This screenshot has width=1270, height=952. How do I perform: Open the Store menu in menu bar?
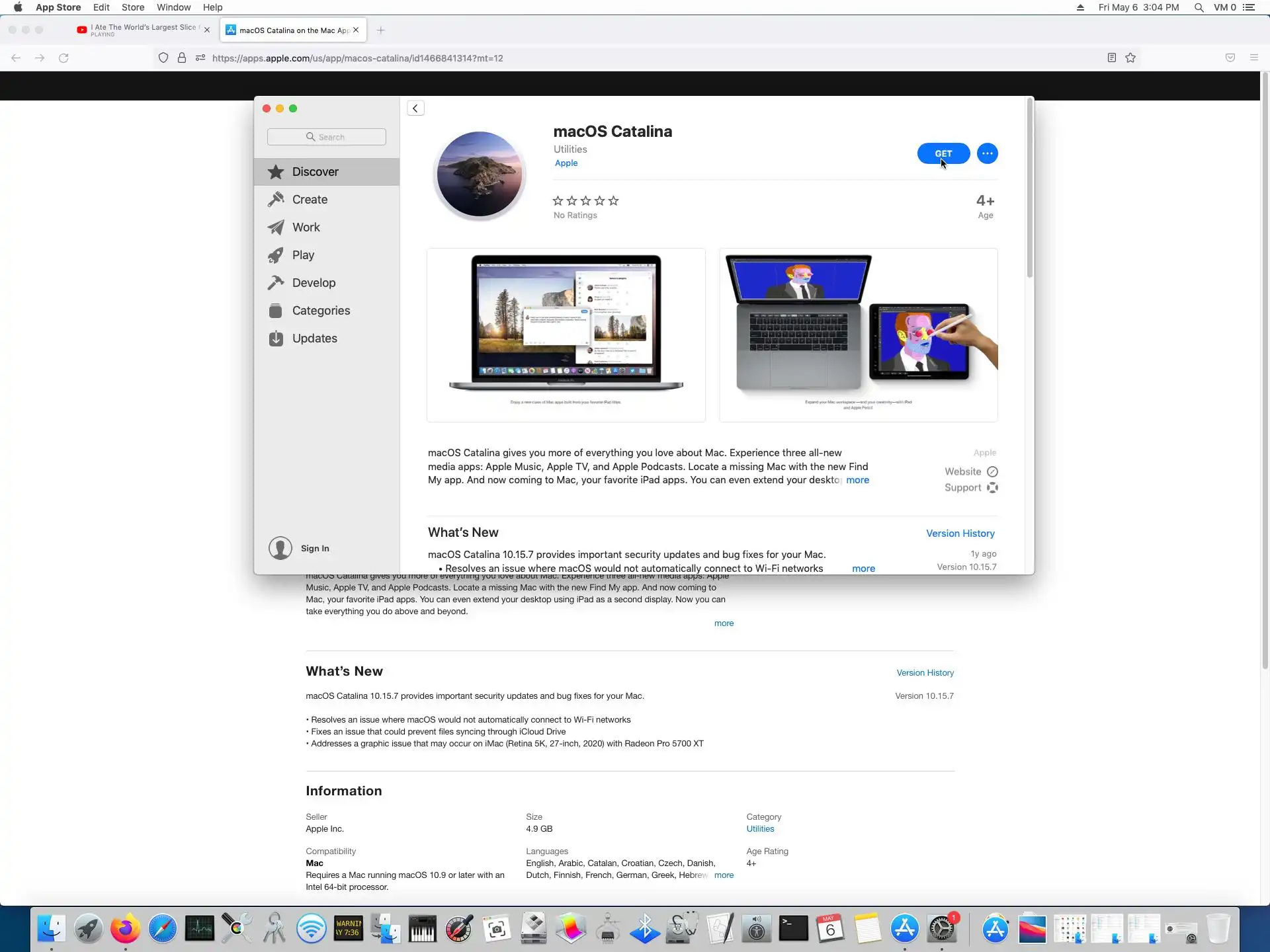coord(132,7)
